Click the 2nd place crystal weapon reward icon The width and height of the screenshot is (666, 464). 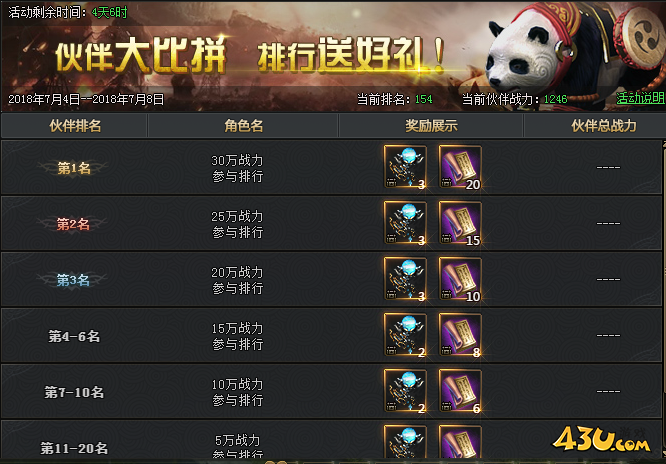pos(405,223)
